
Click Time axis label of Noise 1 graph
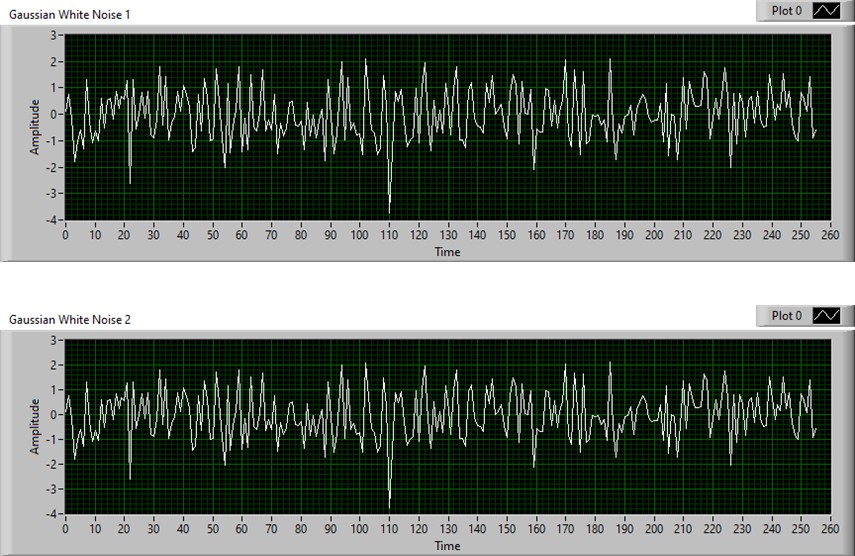(448, 252)
